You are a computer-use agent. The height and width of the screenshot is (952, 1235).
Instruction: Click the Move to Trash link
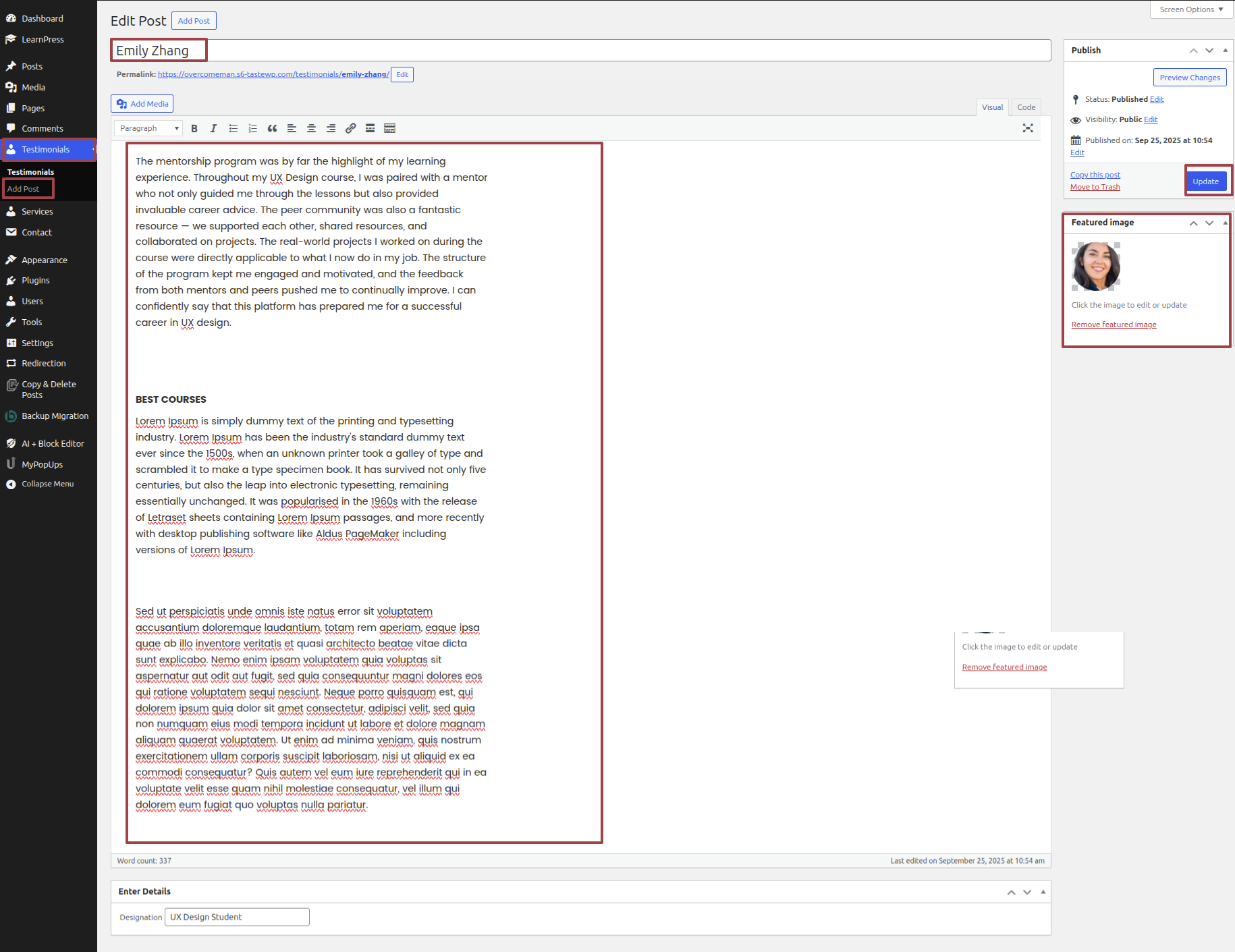click(x=1095, y=187)
